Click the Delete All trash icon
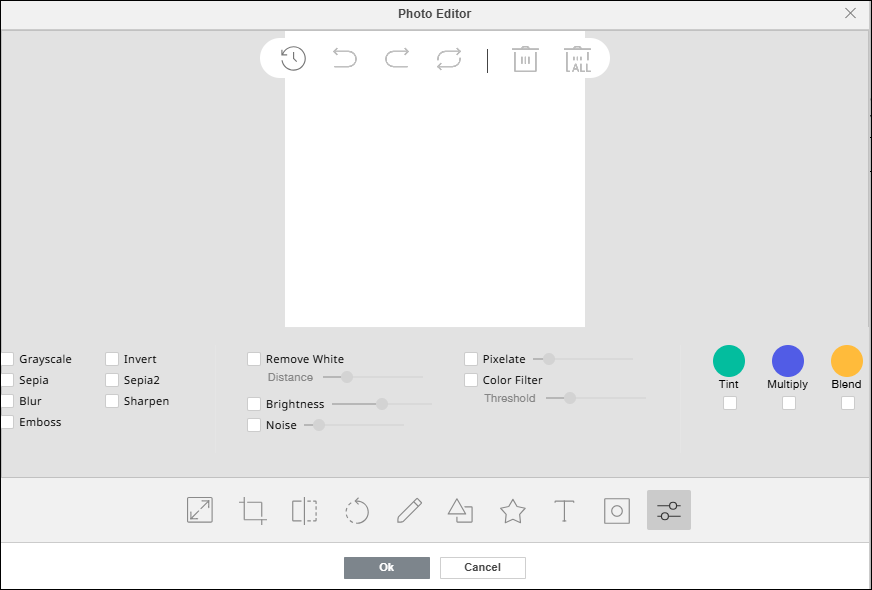The image size is (872, 590). (578, 59)
